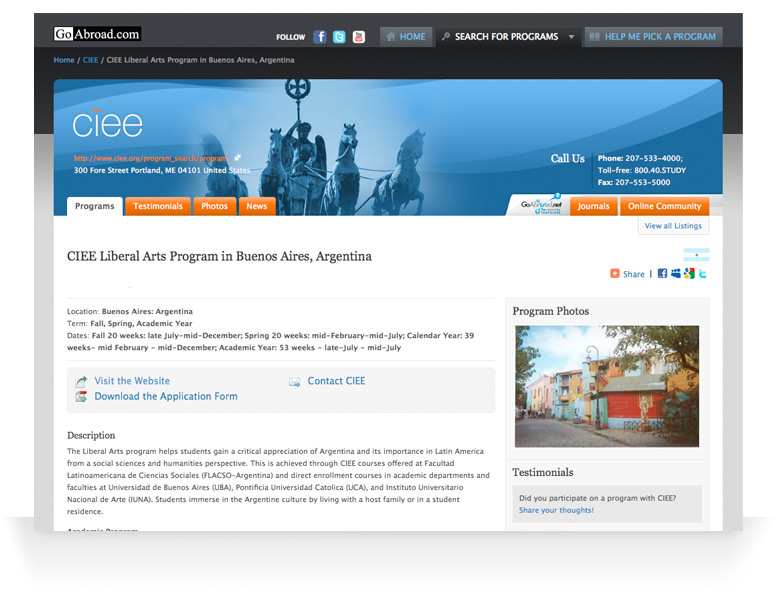The height and width of the screenshot is (600, 776).
Task: Open the YouTube icon in header
Action: pos(358,37)
